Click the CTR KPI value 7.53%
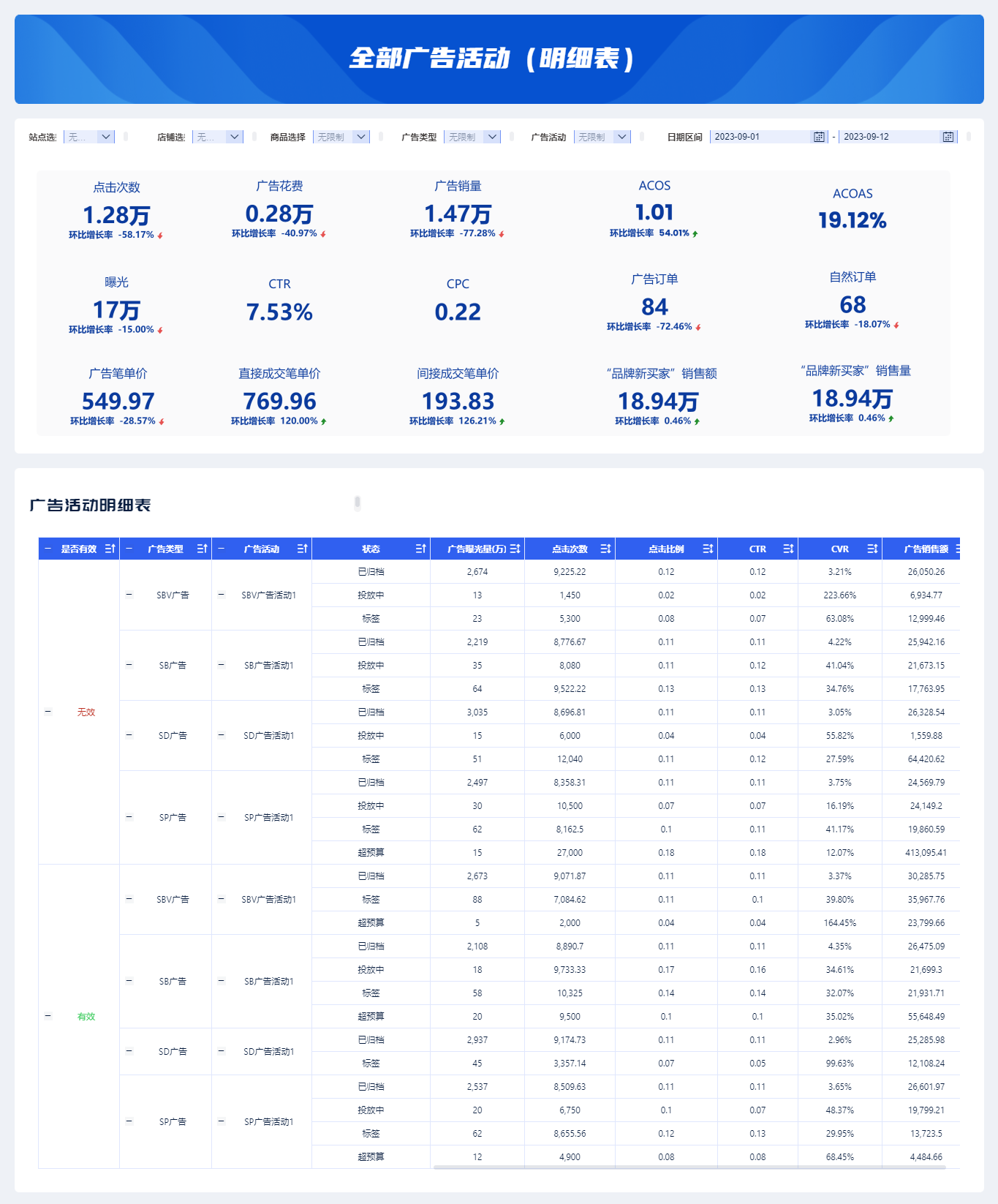The image size is (998, 1204). [x=279, y=312]
